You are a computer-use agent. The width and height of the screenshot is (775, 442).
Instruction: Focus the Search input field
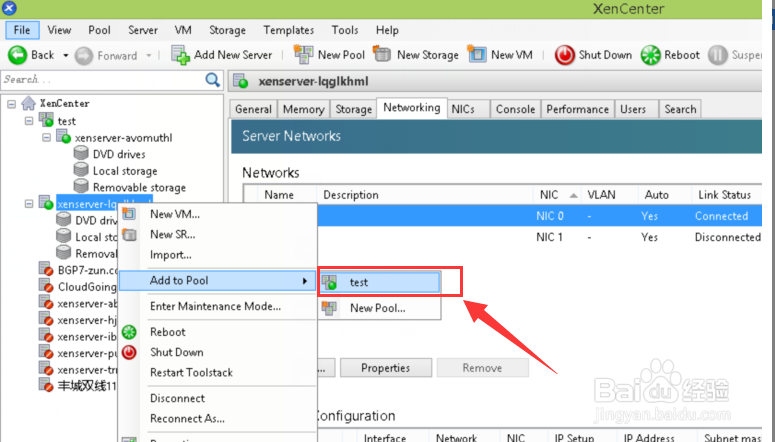click(103, 80)
